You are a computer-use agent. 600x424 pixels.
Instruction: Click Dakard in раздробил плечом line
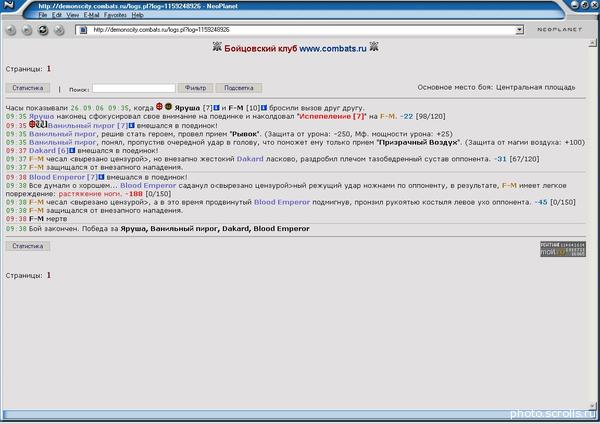click(x=250, y=159)
